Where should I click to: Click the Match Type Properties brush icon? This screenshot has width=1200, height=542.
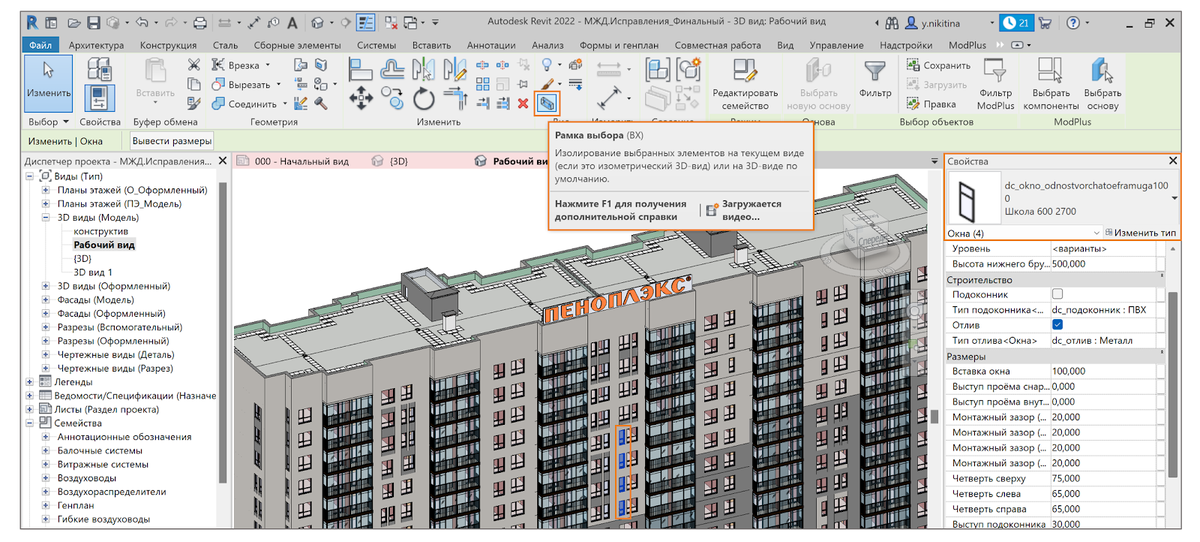(x=194, y=103)
